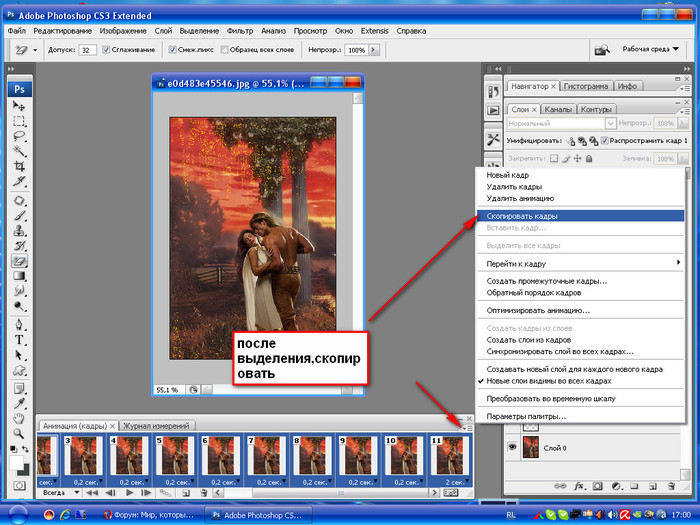Duplicate selected frames in Animation panel
700x525 pixels.
click(x=186, y=493)
